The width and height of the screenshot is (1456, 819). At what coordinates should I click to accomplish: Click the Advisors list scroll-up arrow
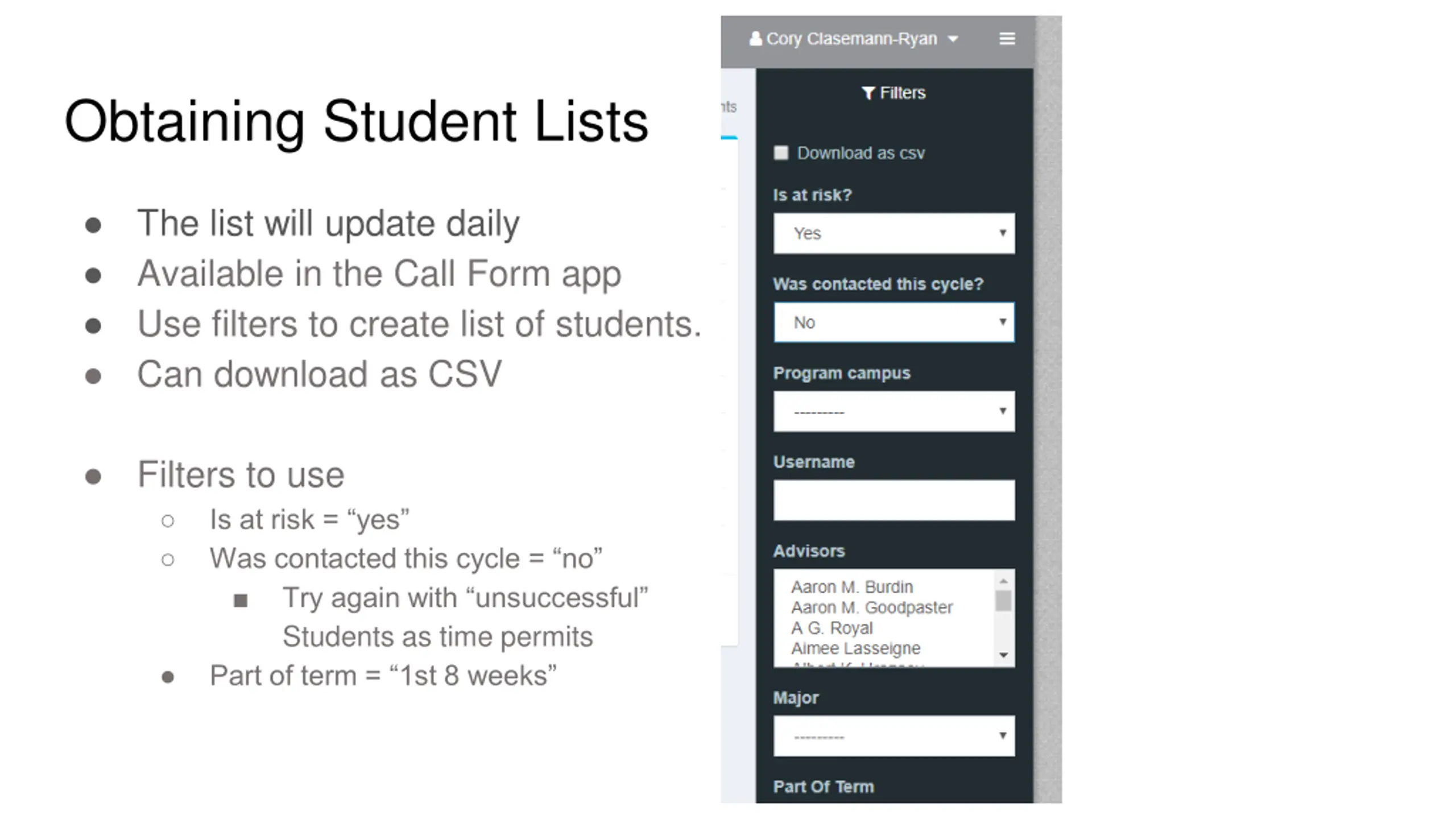[x=1003, y=581]
